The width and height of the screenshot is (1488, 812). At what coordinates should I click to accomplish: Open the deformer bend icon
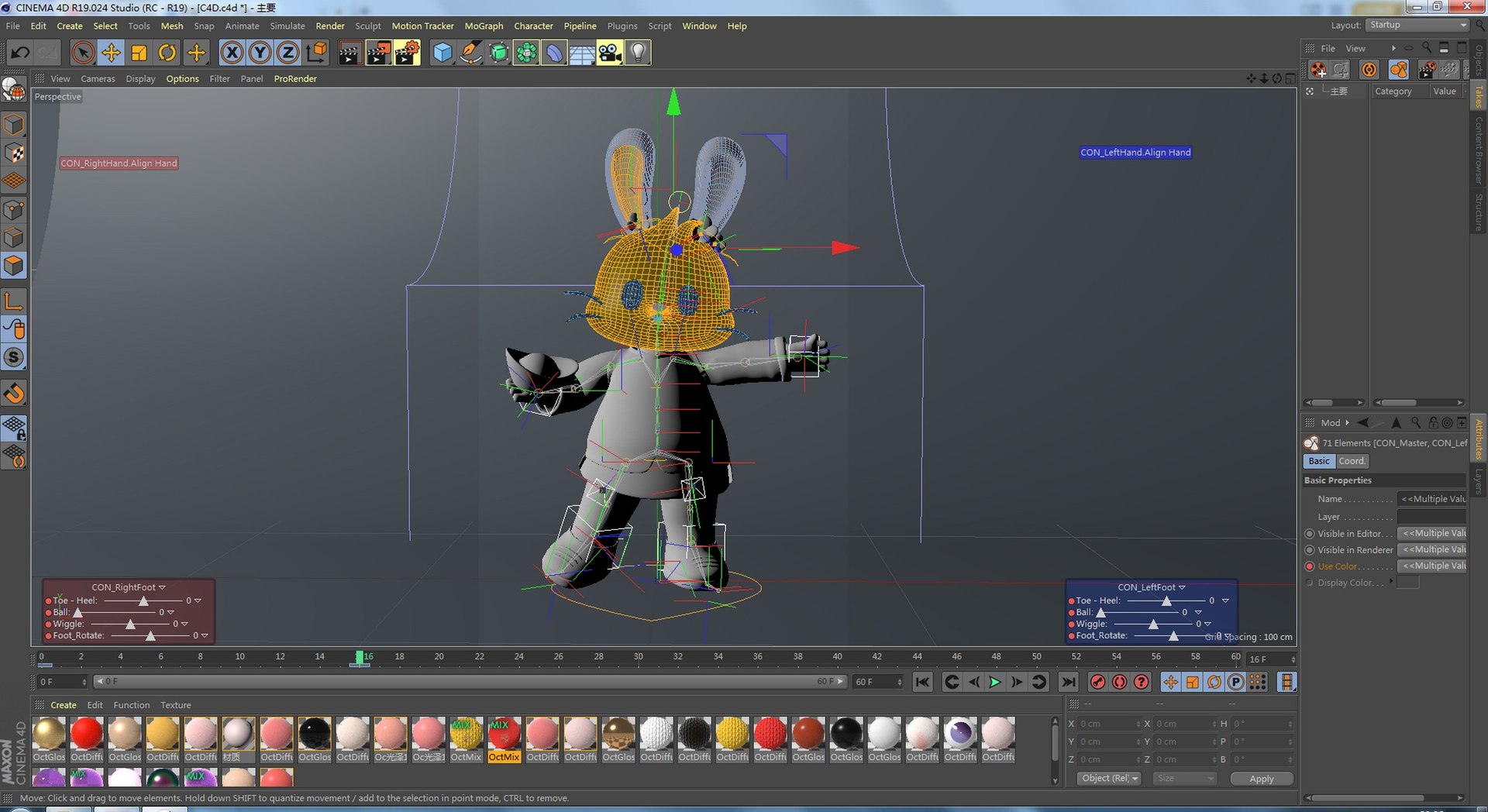coord(554,53)
